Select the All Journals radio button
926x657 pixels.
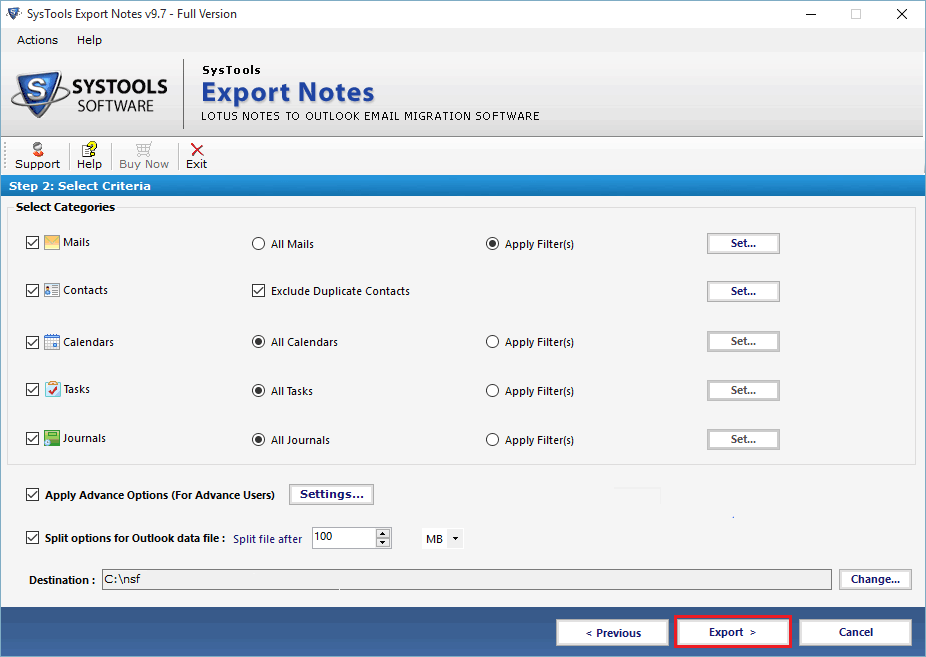(x=258, y=440)
